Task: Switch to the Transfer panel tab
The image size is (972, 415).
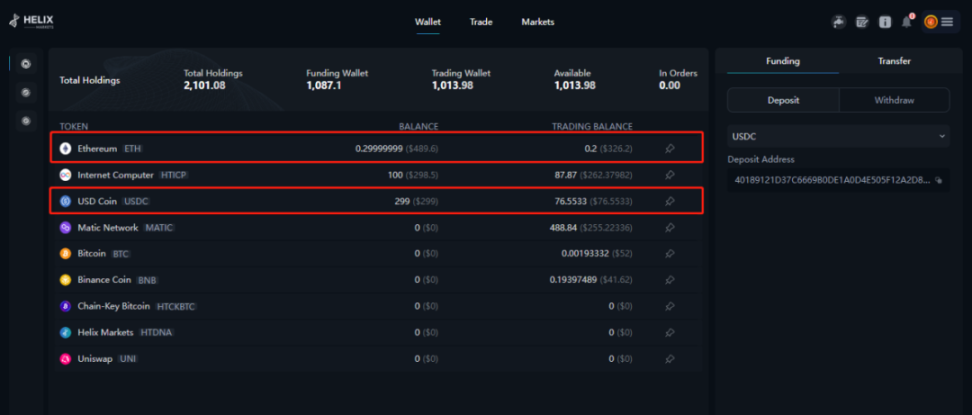Action: pos(895,61)
